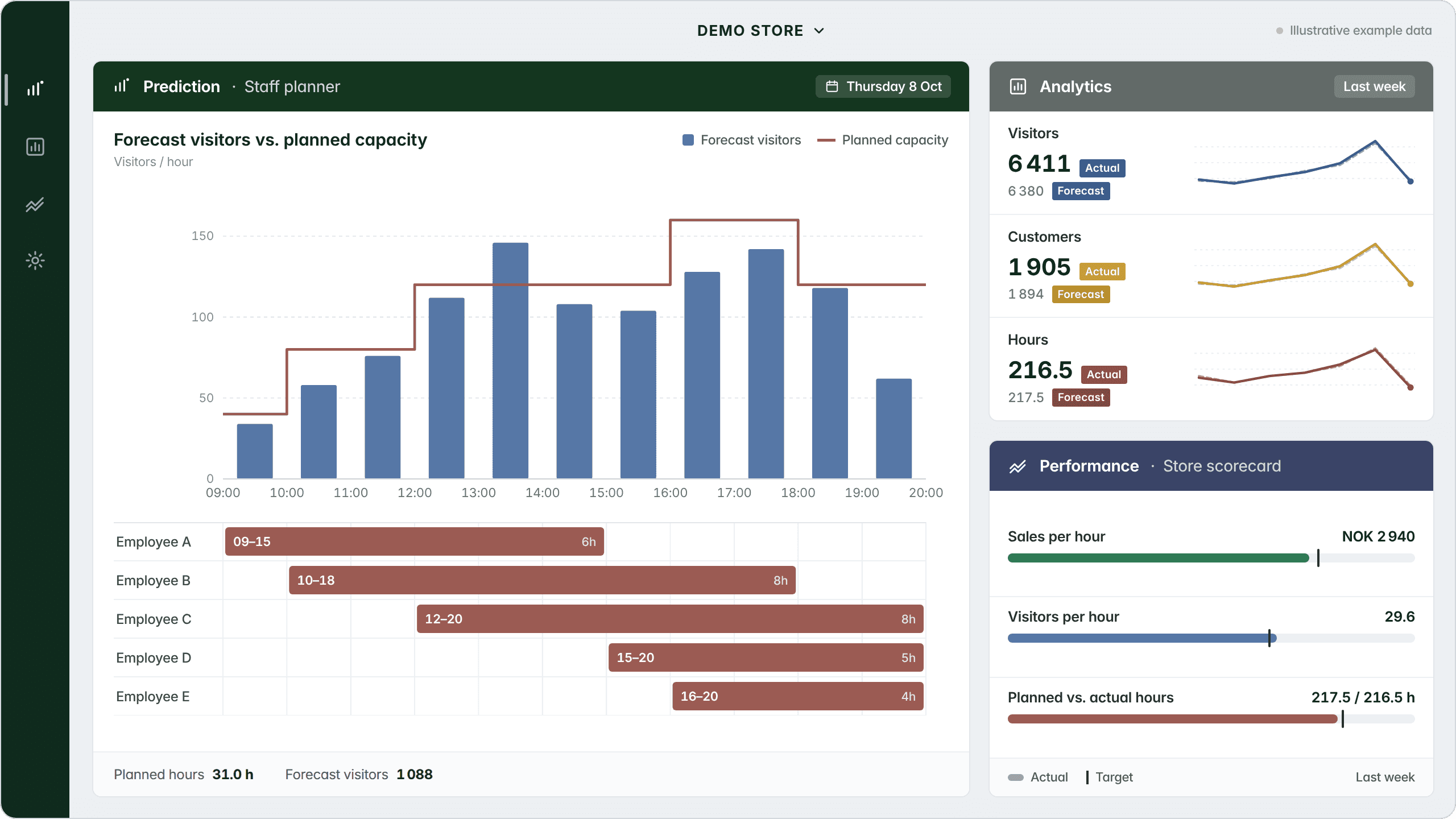Click the Analytics panel header icon
The width and height of the screenshot is (1456, 819).
(x=1017, y=86)
